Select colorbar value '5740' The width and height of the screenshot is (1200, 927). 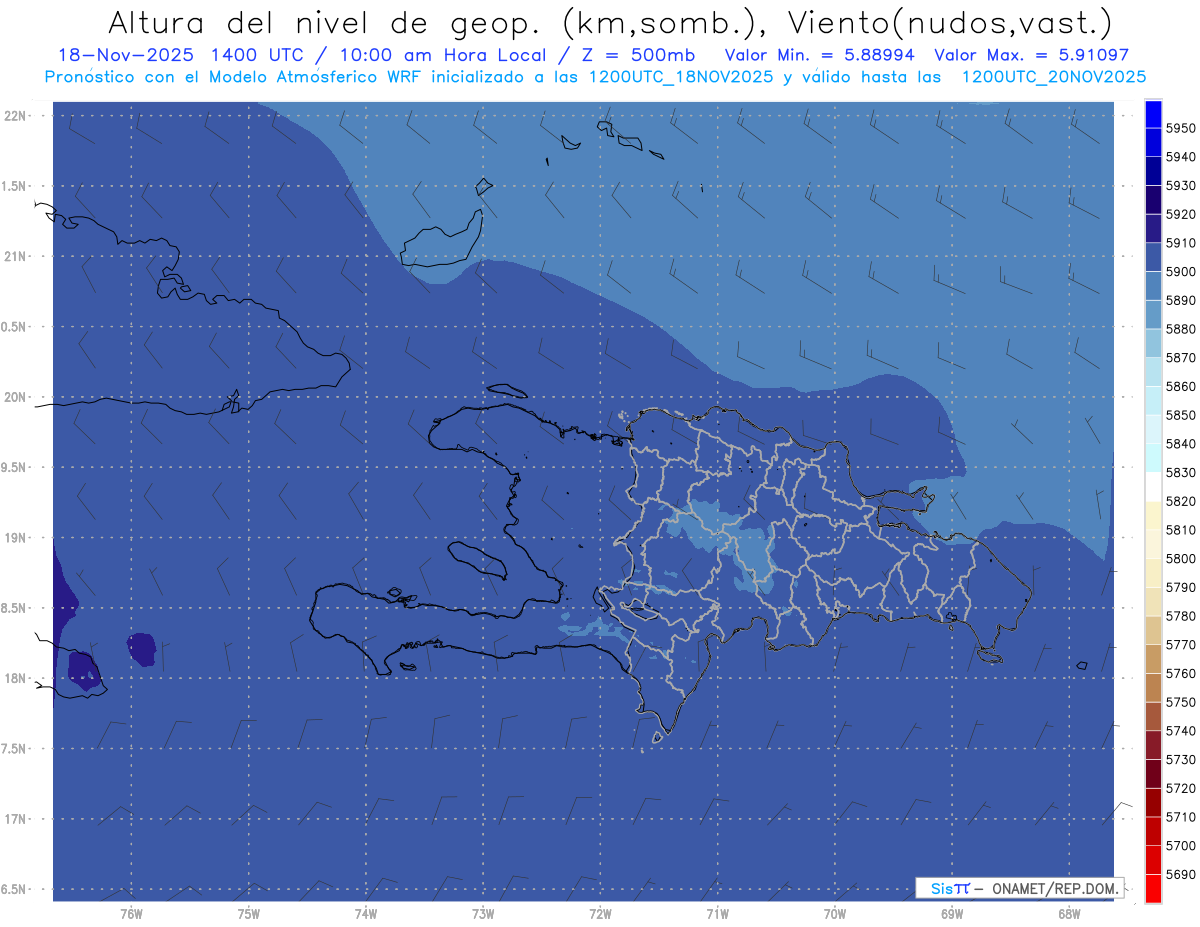pyautogui.click(x=1182, y=731)
